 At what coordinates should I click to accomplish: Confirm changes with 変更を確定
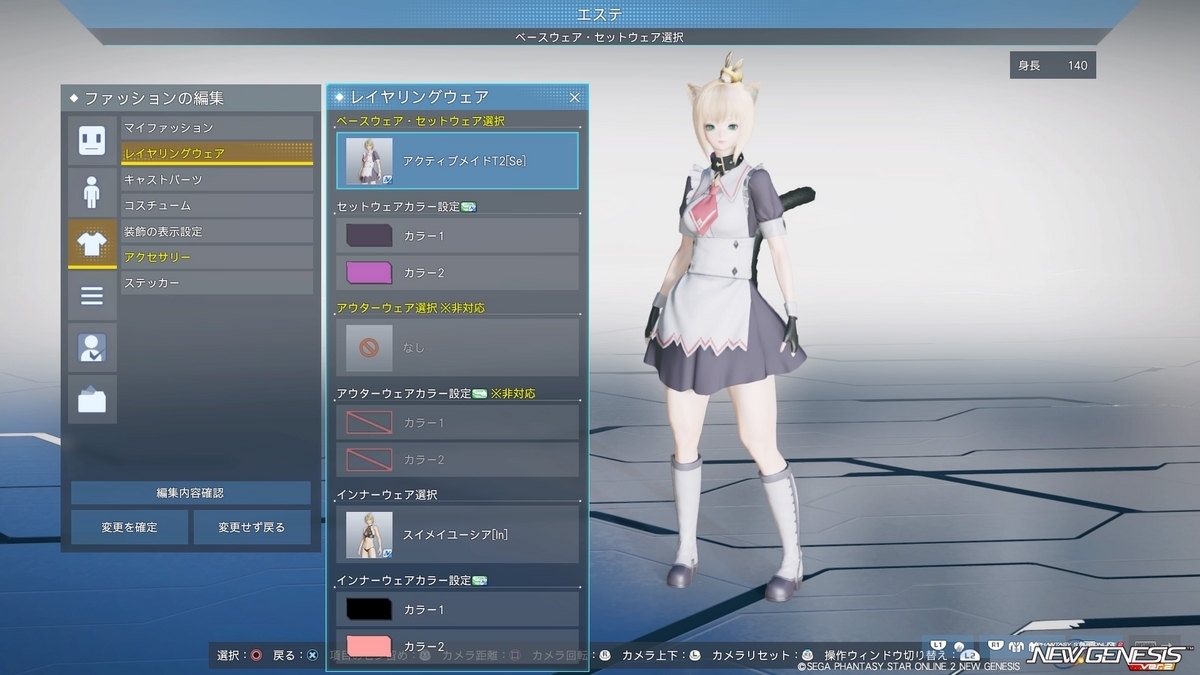pyautogui.click(x=129, y=527)
